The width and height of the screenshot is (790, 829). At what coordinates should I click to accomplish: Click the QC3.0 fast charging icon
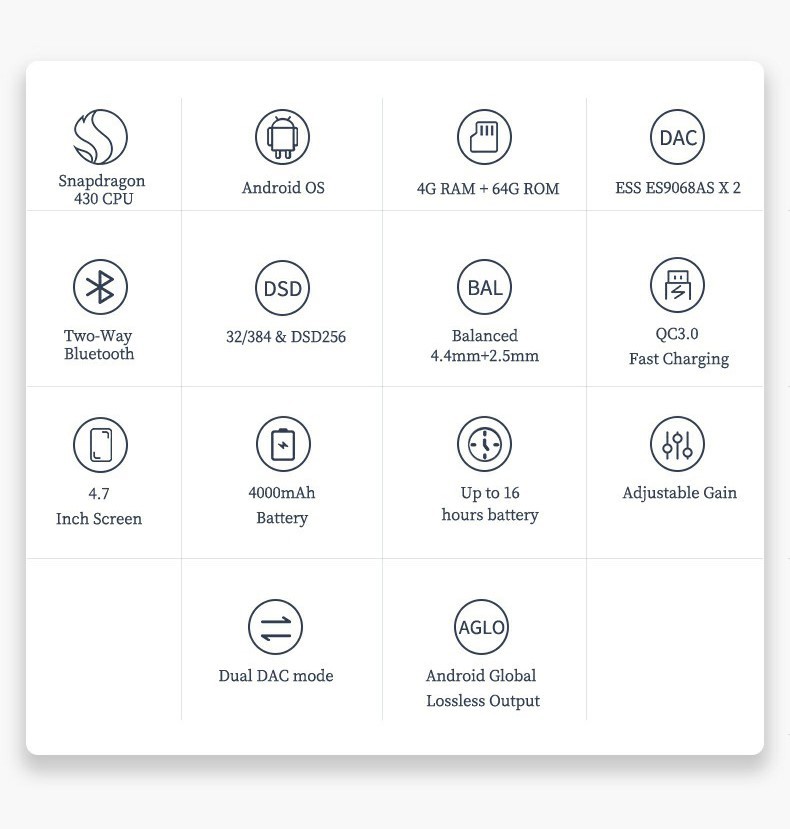pos(678,285)
